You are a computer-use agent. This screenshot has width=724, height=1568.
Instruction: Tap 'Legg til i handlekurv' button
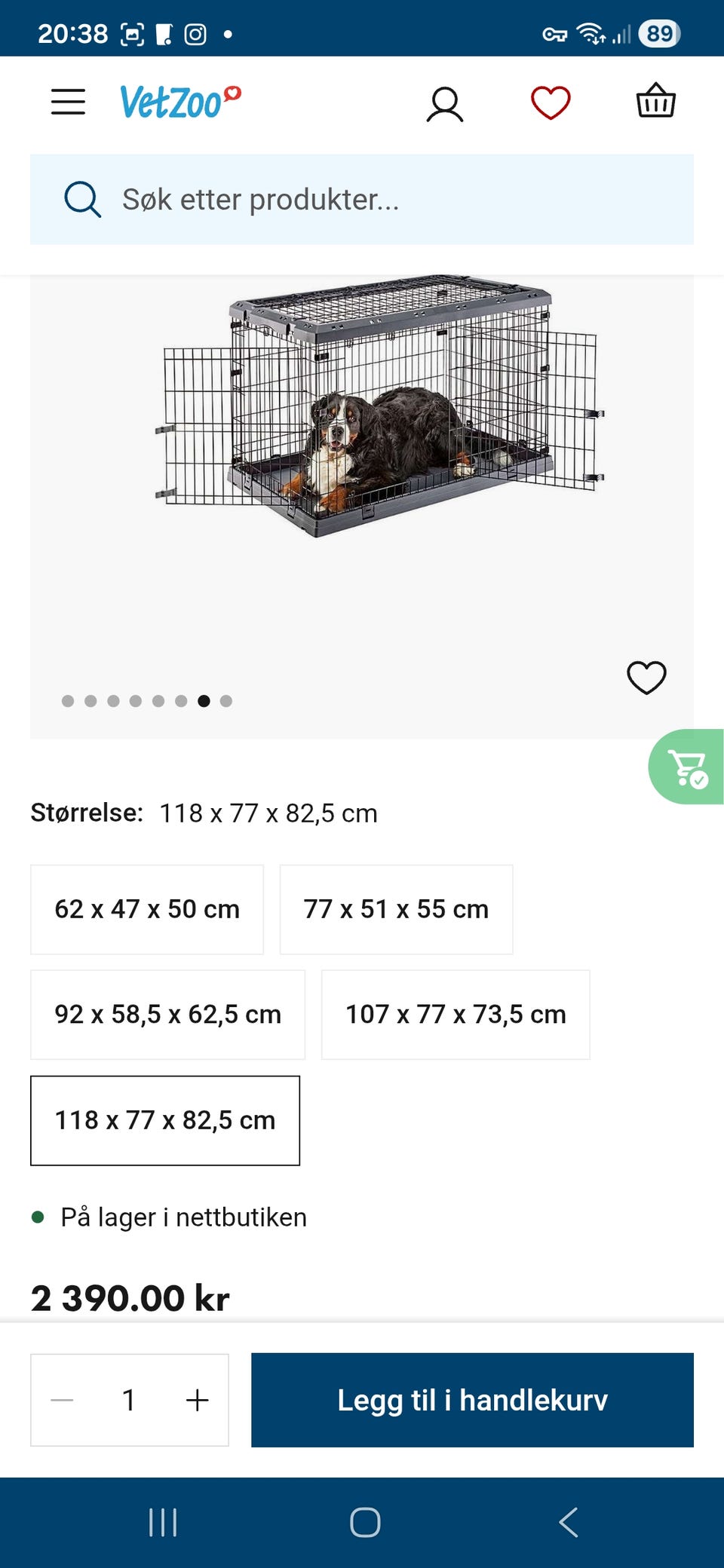pyautogui.click(x=472, y=1400)
